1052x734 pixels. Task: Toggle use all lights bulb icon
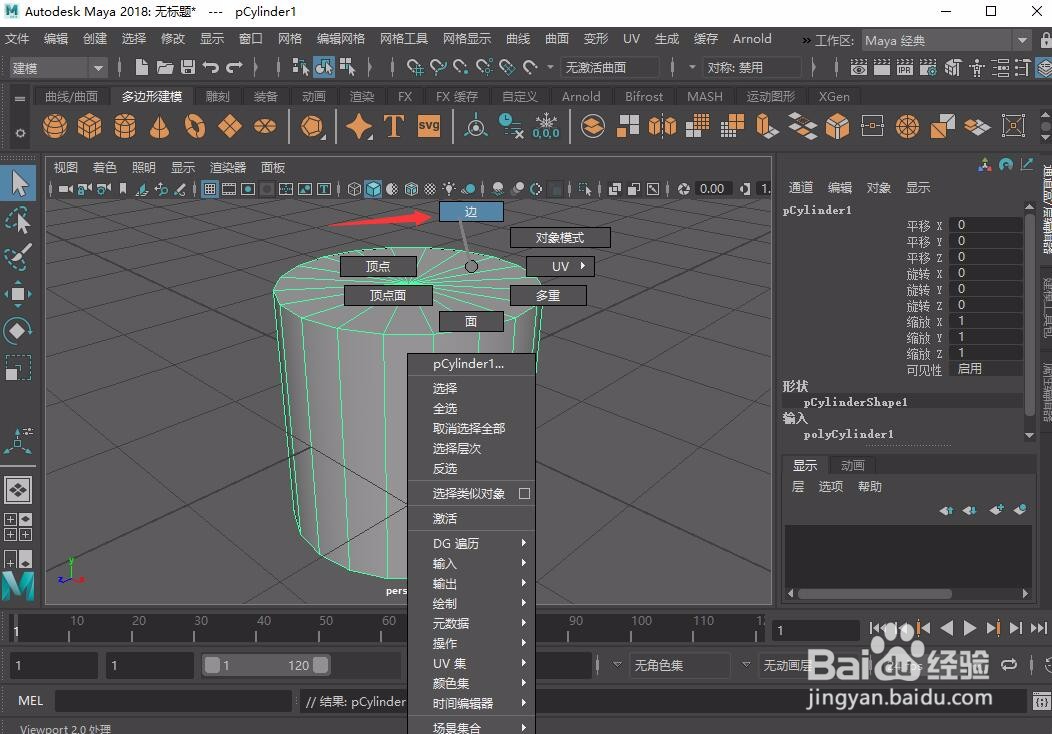(x=448, y=189)
